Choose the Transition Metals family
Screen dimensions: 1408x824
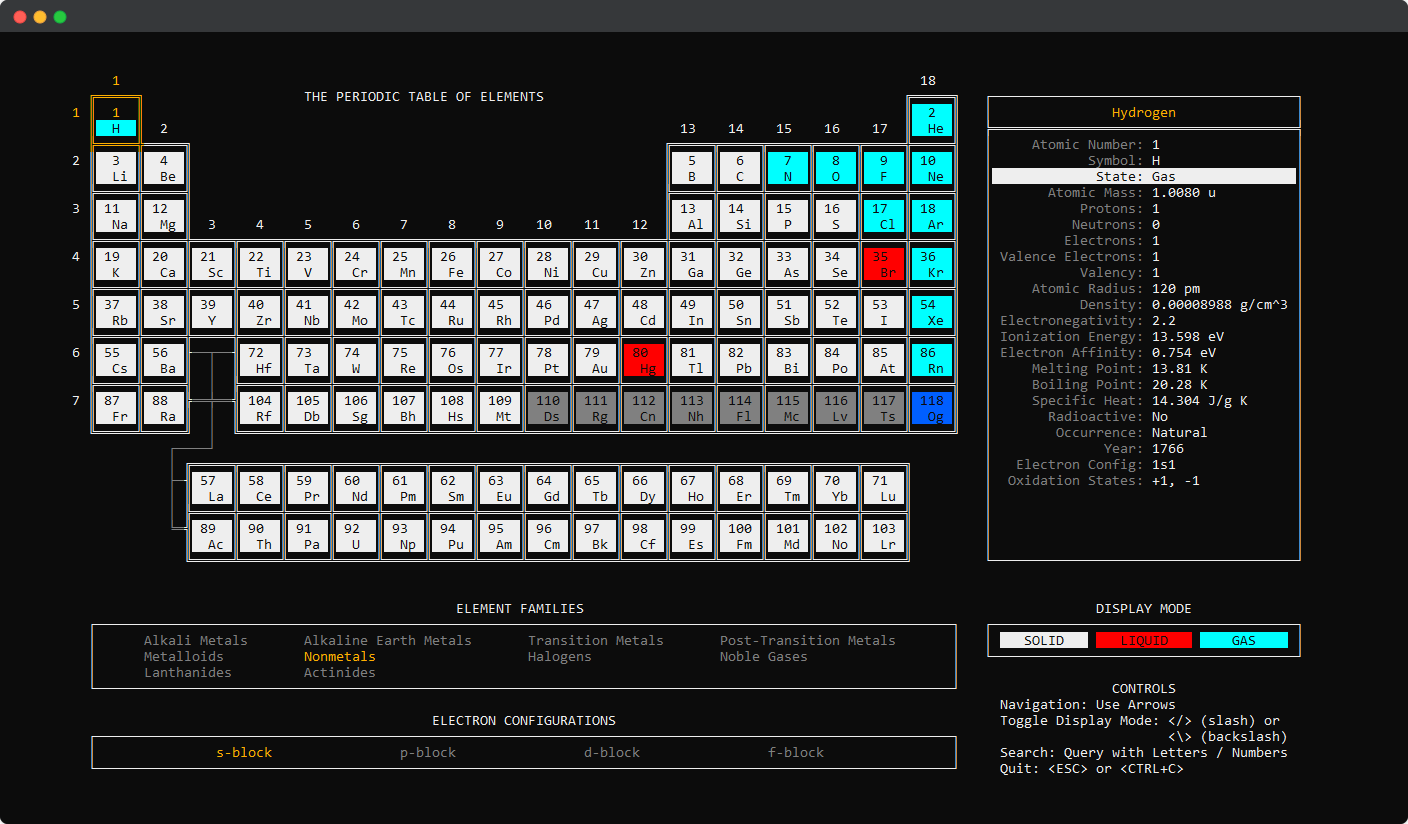click(x=596, y=641)
